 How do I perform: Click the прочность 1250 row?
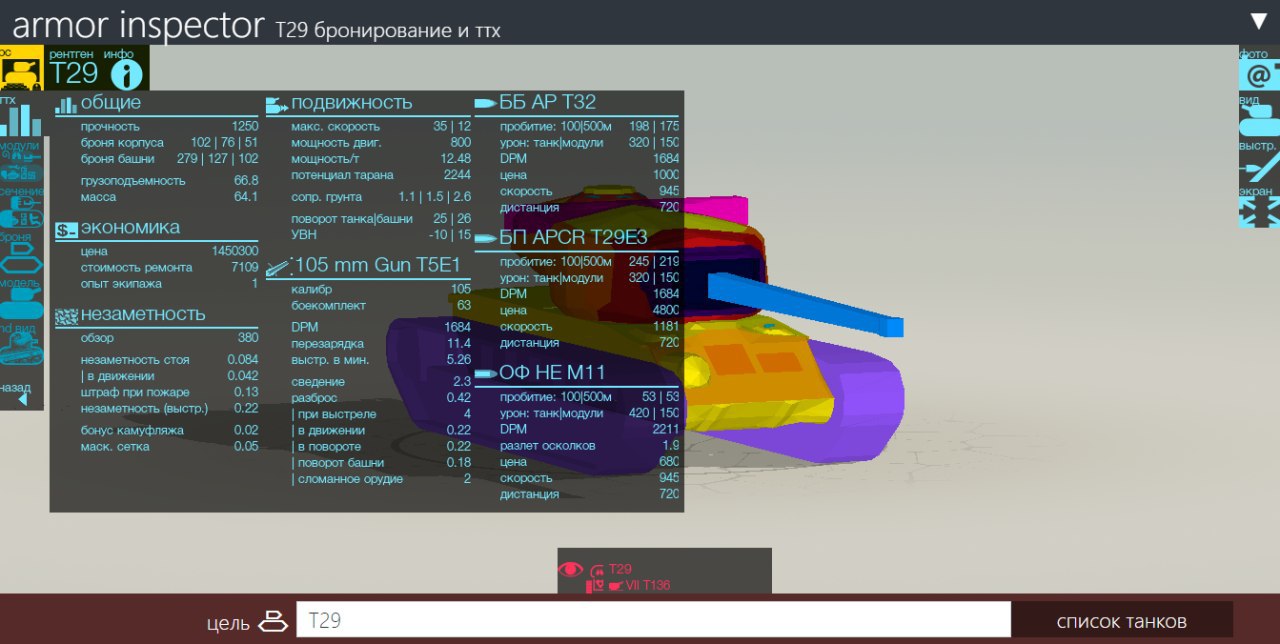(169, 126)
